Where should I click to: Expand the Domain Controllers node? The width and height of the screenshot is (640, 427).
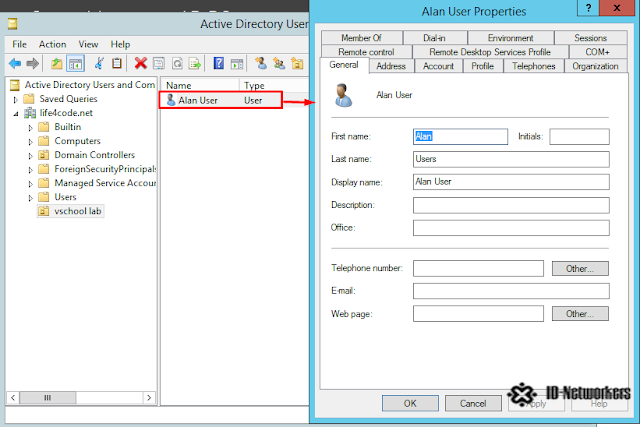(x=30, y=156)
